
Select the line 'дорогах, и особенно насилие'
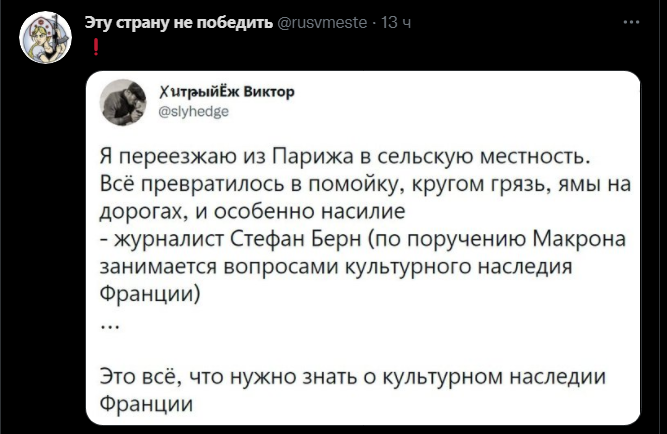point(252,211)
